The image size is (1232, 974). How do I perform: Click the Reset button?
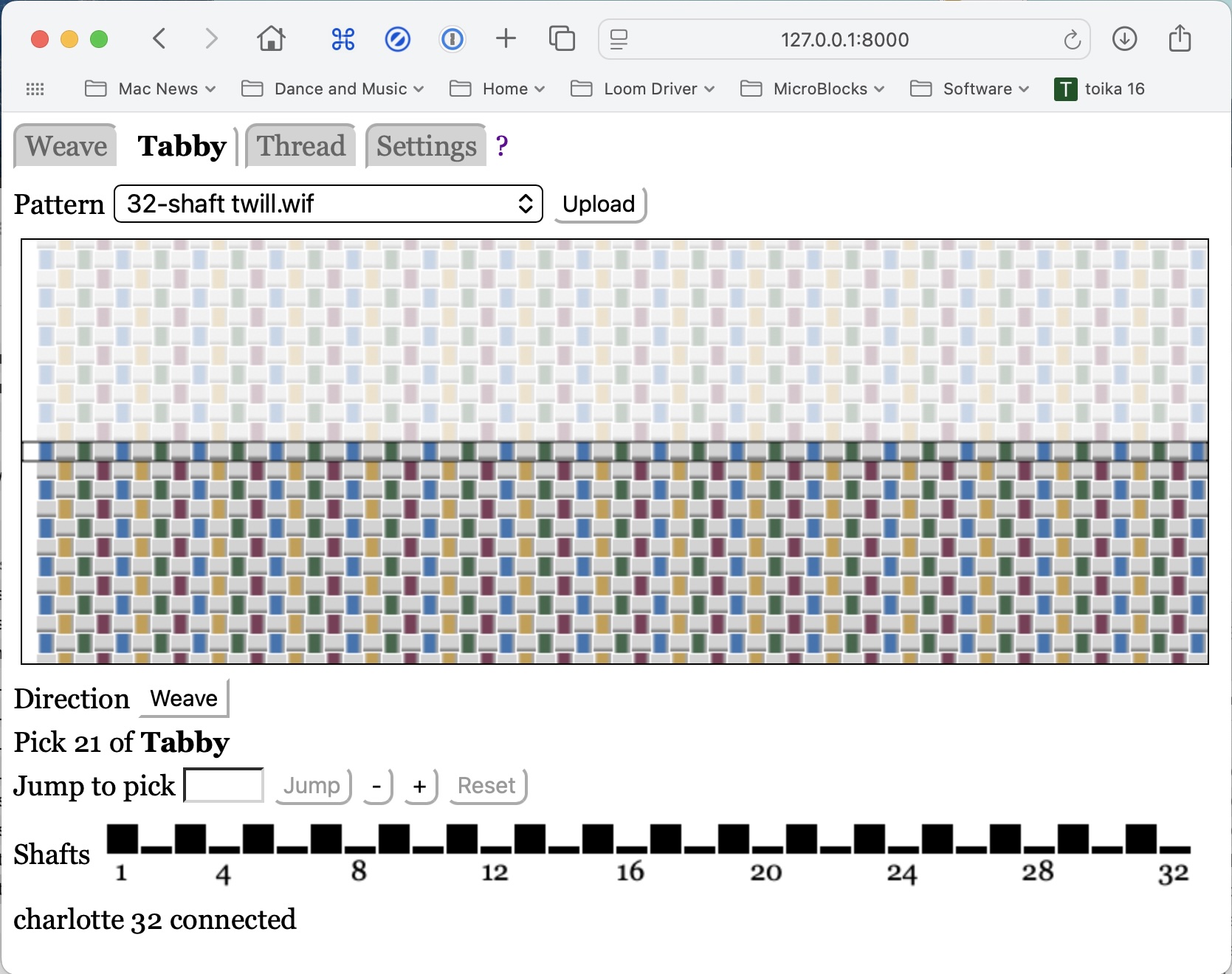click(487, 786)
